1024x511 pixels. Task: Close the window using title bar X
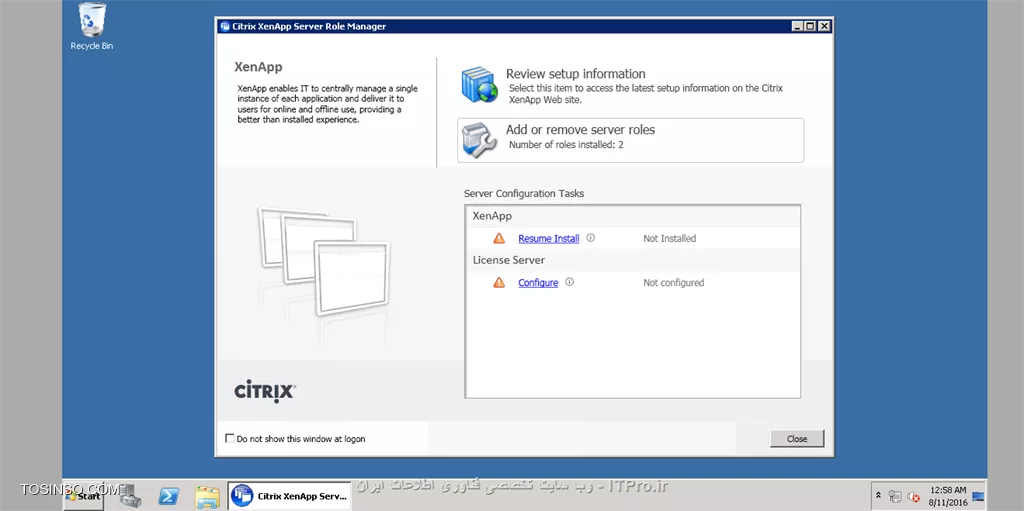(x=824, y=27)
